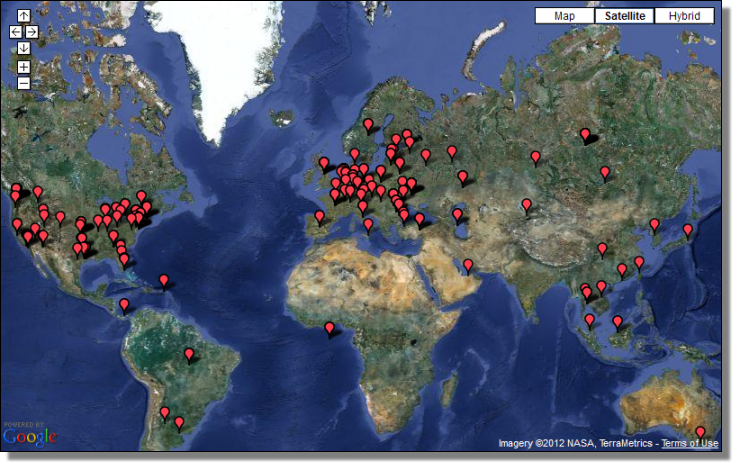Pan the map up with the arrow
This screenshot has width=732, height=462.
[x=24, y=16]
